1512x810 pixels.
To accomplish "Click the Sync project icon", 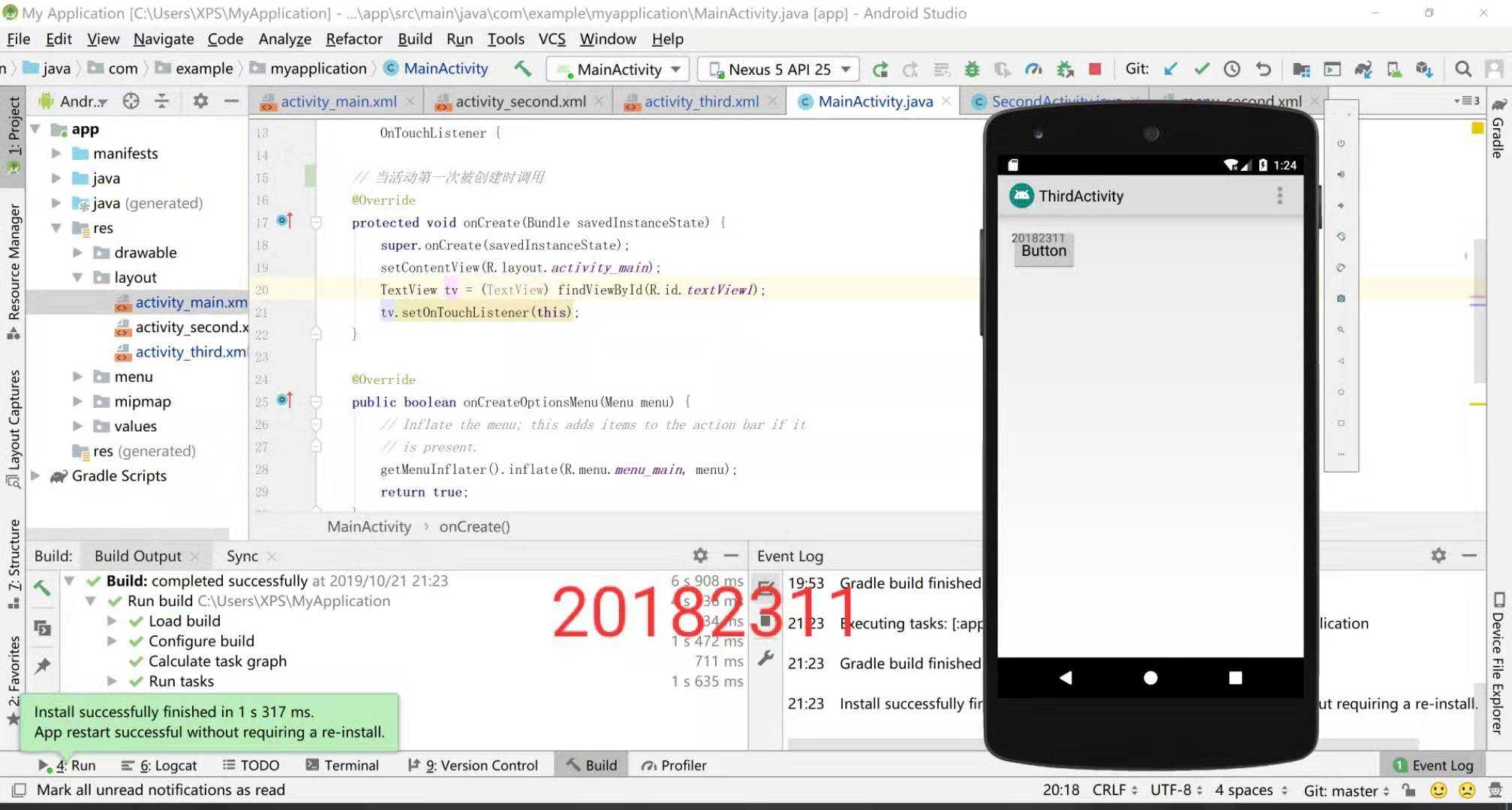I will pyautogui.click(x=1363, y=68).
